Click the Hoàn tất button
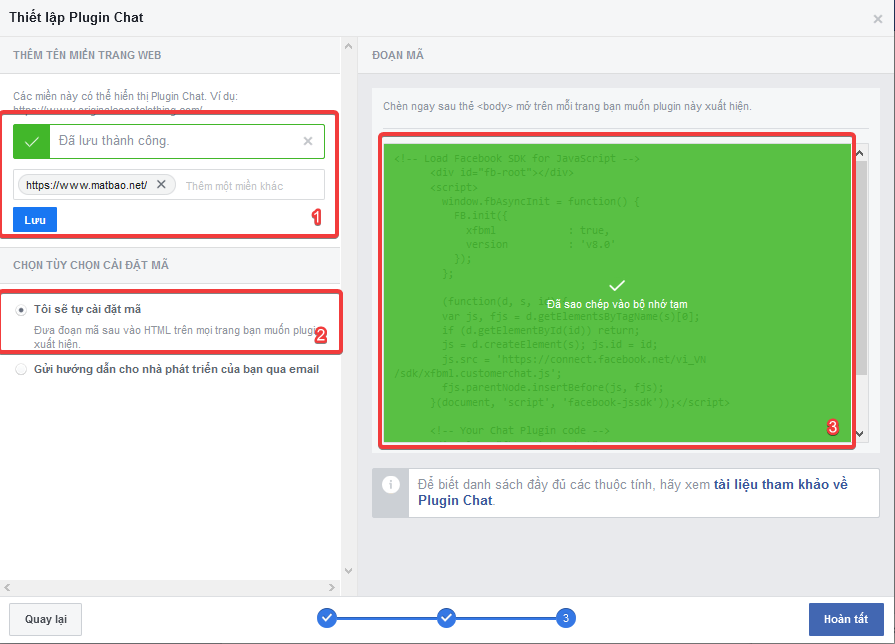The height and width of the screenshot is (644, 895). (x=845, y=619)
